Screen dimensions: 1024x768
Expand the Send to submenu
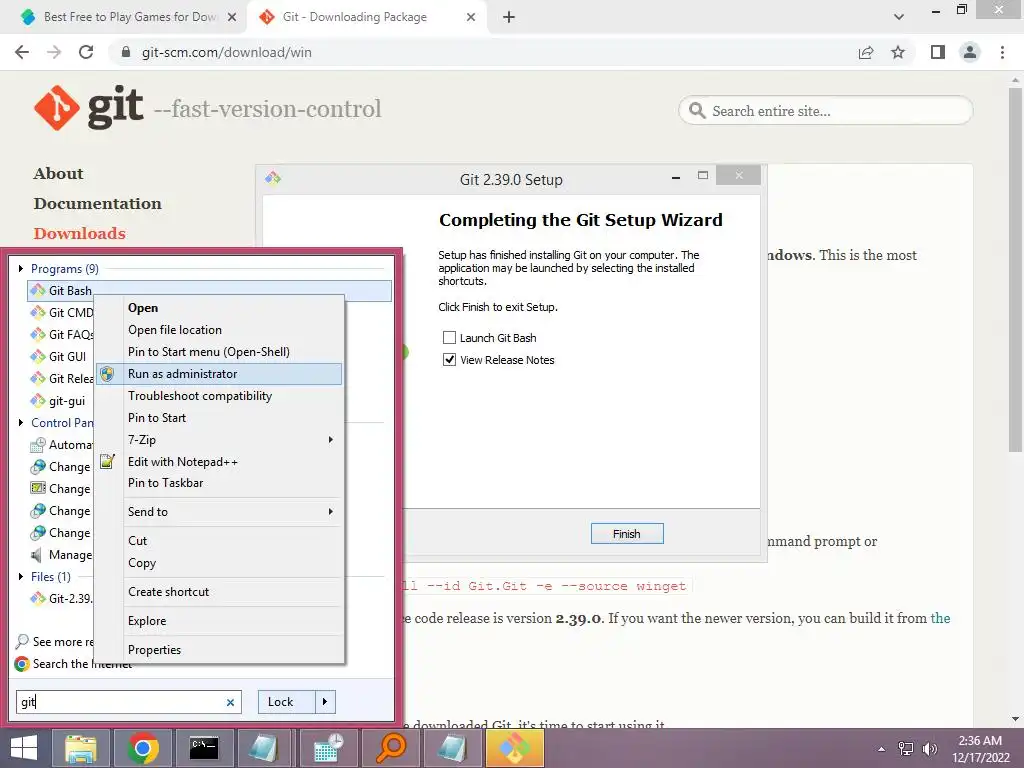(x=219, y=512)
